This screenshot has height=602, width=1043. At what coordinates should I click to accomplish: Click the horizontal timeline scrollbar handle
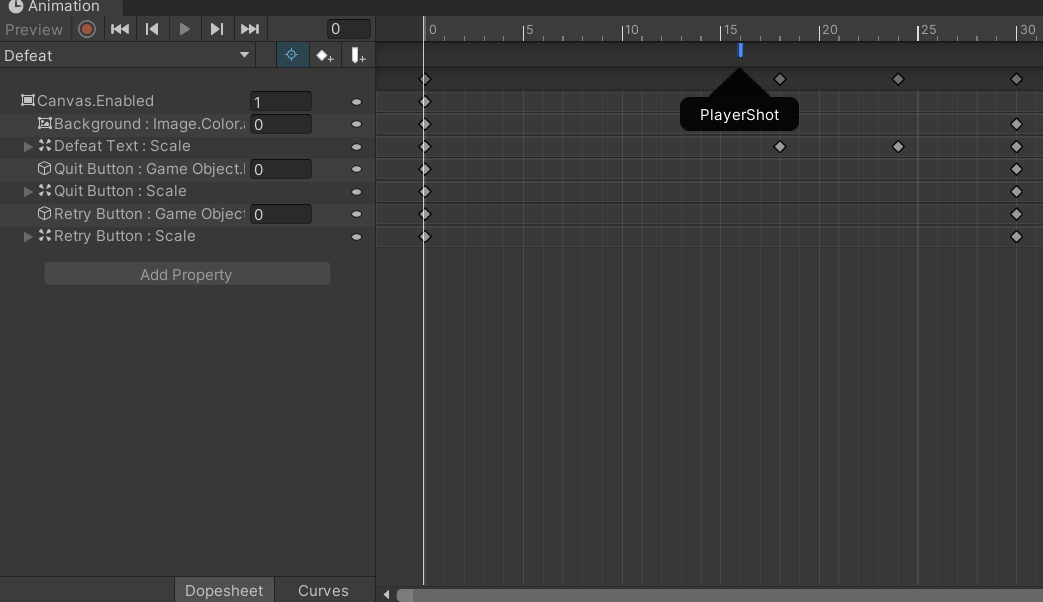(720, 595)
